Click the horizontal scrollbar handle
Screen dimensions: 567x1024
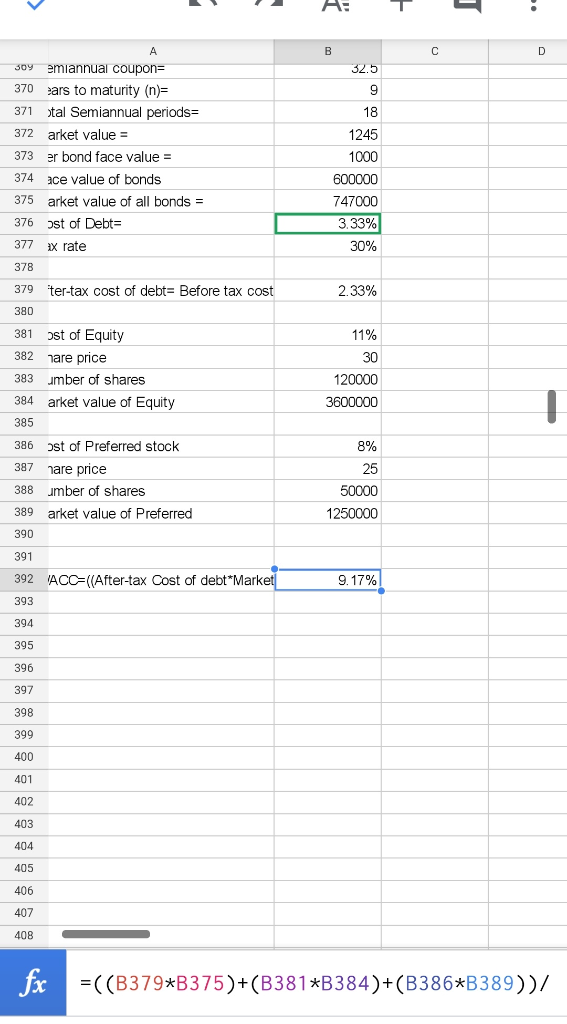(106, 934)
